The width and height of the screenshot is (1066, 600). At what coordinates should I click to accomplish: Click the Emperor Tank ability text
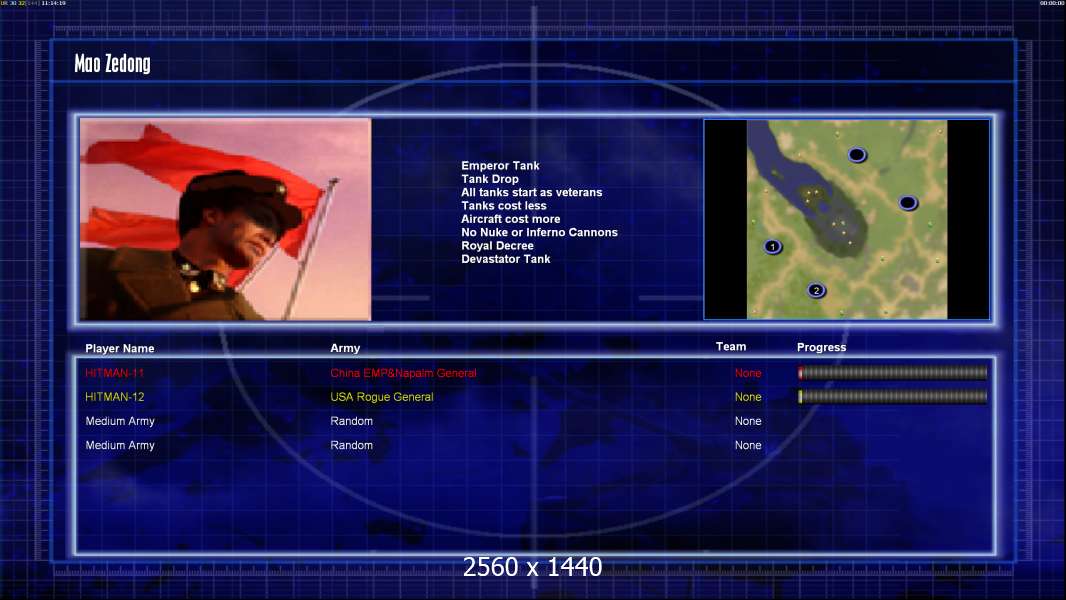pyautogui.click(x=500, y=166)
